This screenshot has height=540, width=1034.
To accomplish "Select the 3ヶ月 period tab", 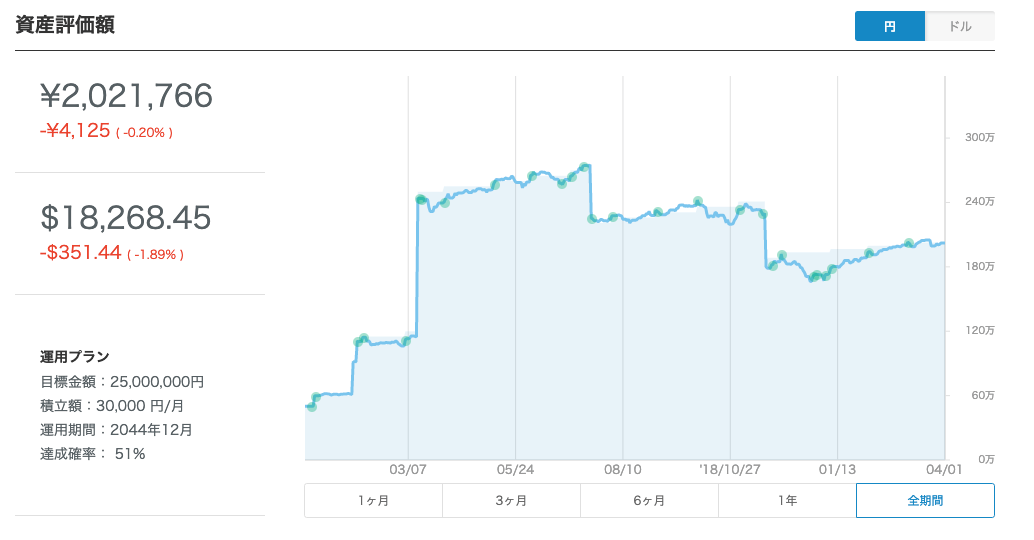I will (x=511, y=500).
